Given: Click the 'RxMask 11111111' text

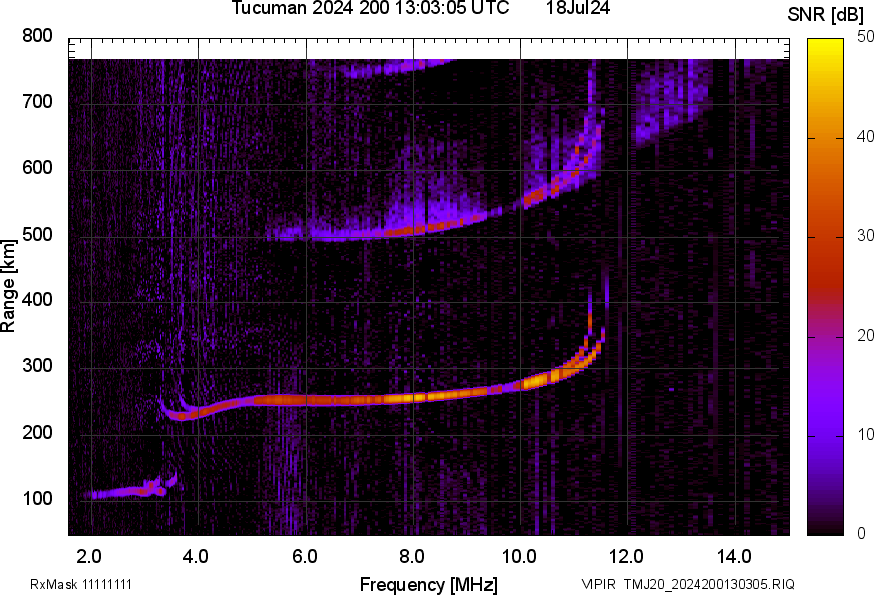Looking at the screenshot, I should tap(81, 584).
